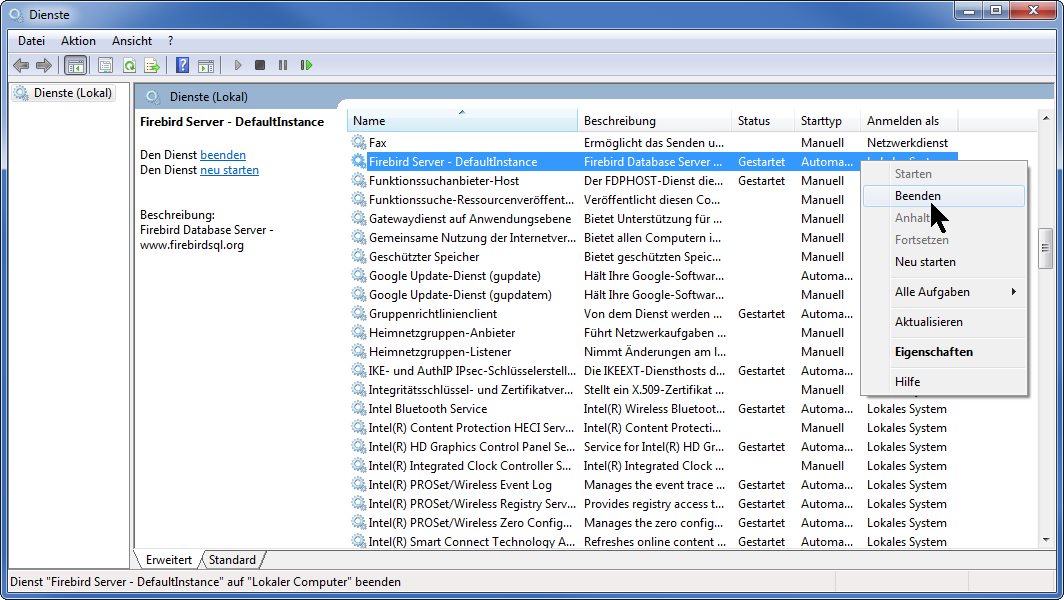Choose Beenden in the context menu
1064x600 pixels.
point(943,195)
